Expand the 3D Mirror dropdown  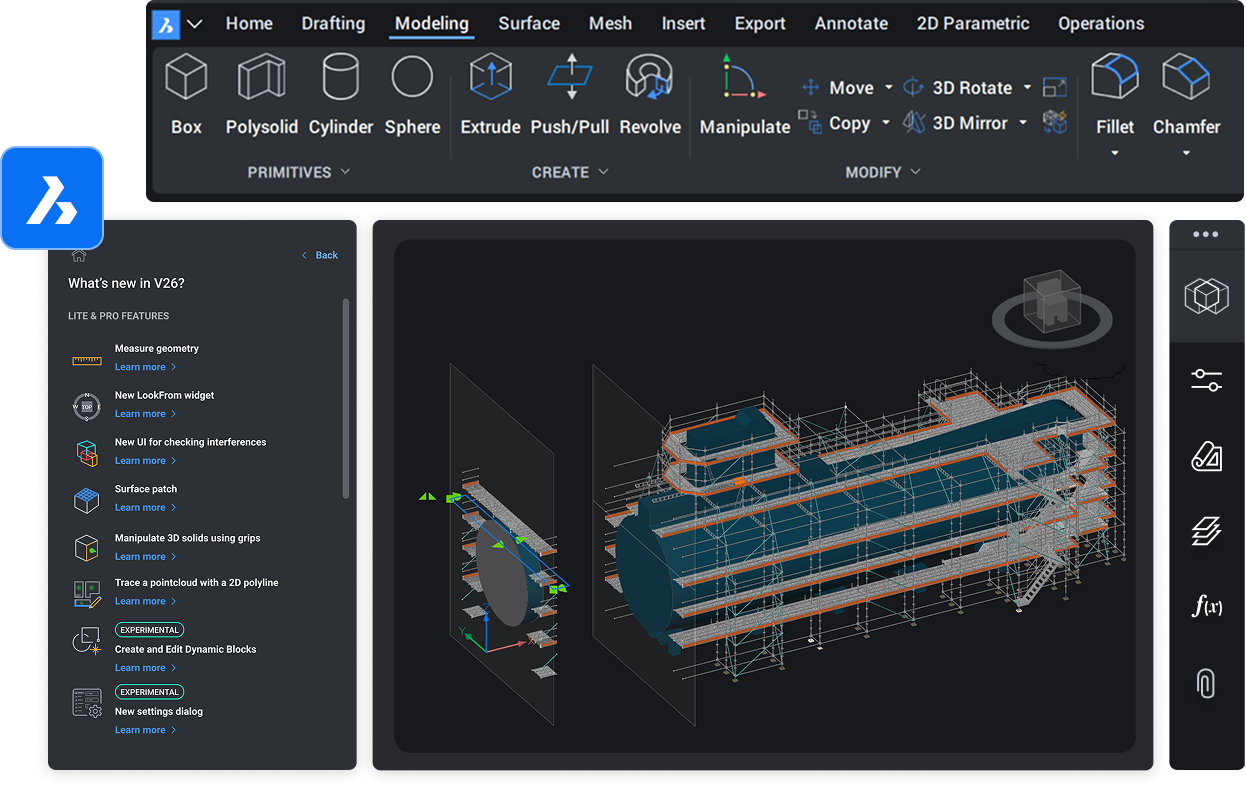1022,122
